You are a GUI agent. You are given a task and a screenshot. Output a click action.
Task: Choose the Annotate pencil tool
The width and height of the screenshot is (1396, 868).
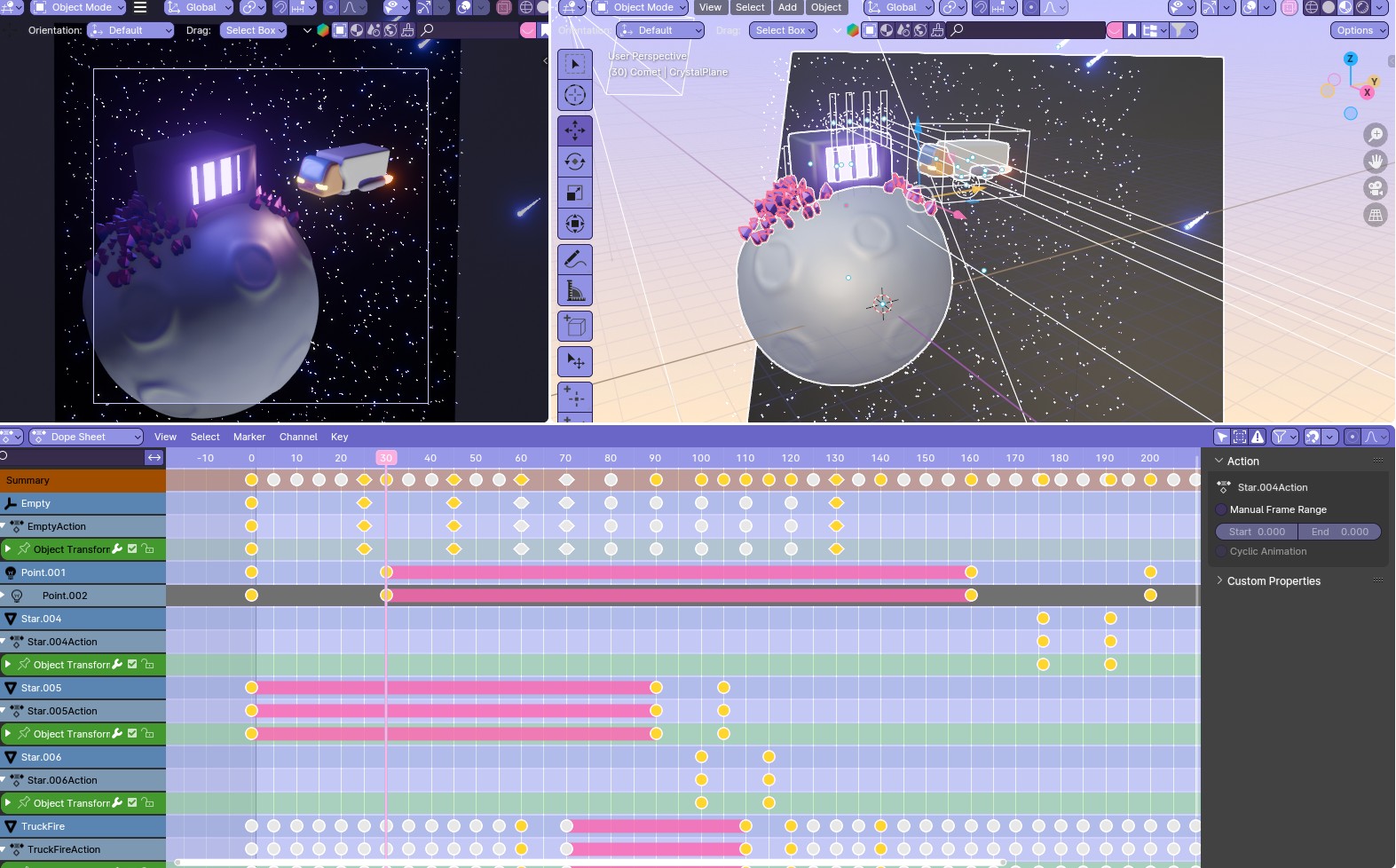(574, 259)
